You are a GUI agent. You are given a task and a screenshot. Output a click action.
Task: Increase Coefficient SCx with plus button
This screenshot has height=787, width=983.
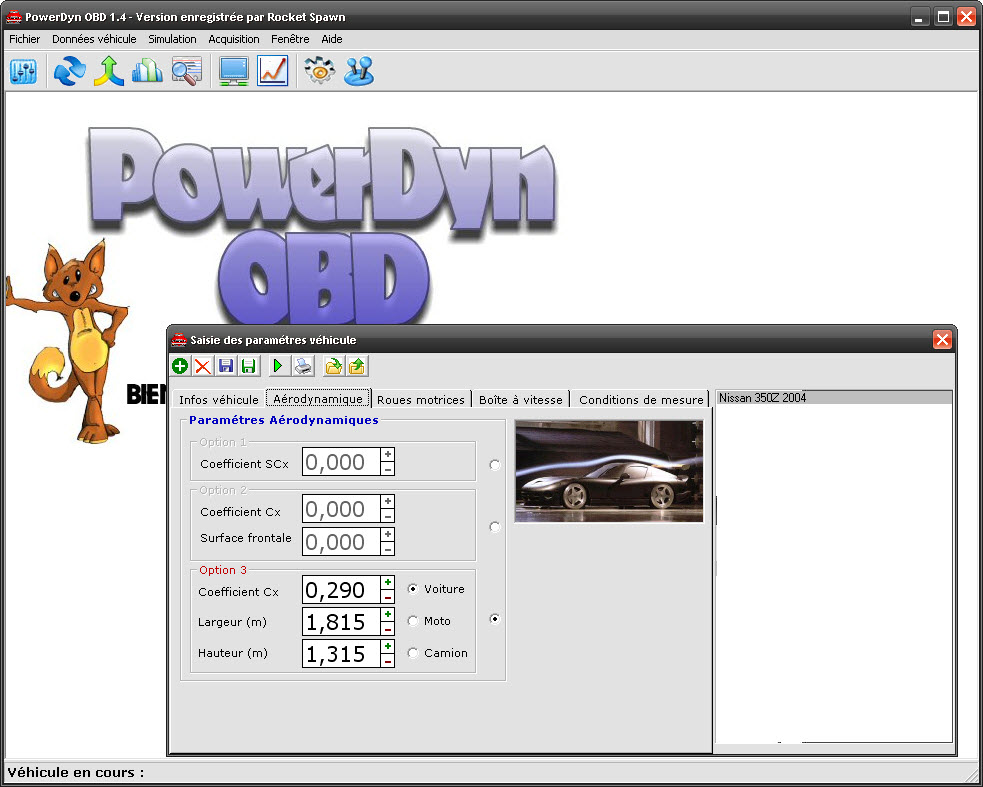pos(388,454)
